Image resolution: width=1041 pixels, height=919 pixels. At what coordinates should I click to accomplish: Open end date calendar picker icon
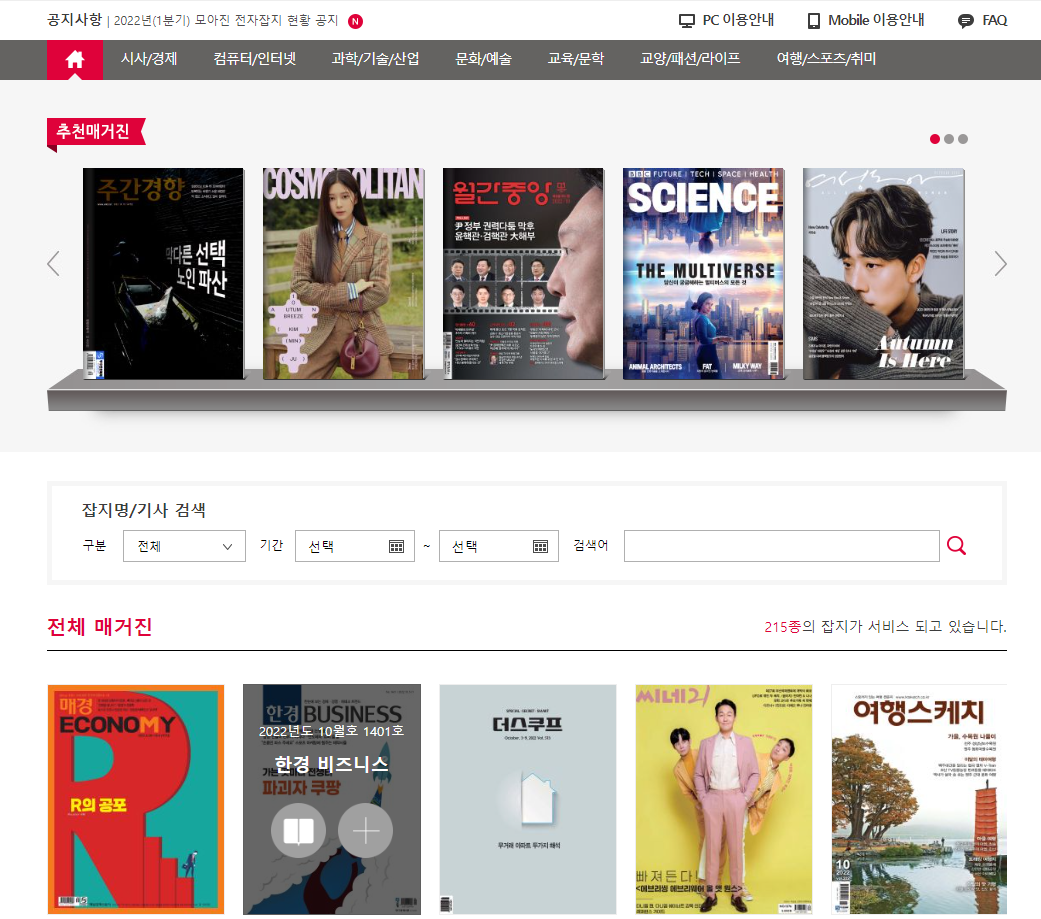pos(540,546)
